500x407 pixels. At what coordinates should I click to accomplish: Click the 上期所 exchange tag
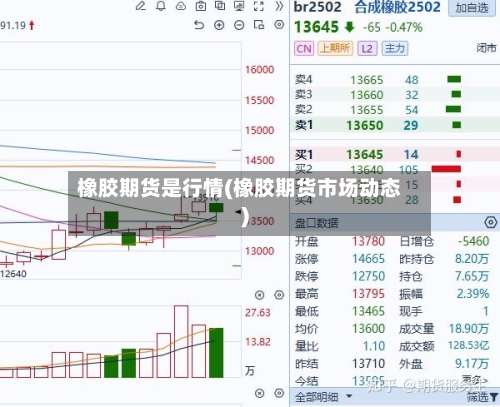(335, 49)
